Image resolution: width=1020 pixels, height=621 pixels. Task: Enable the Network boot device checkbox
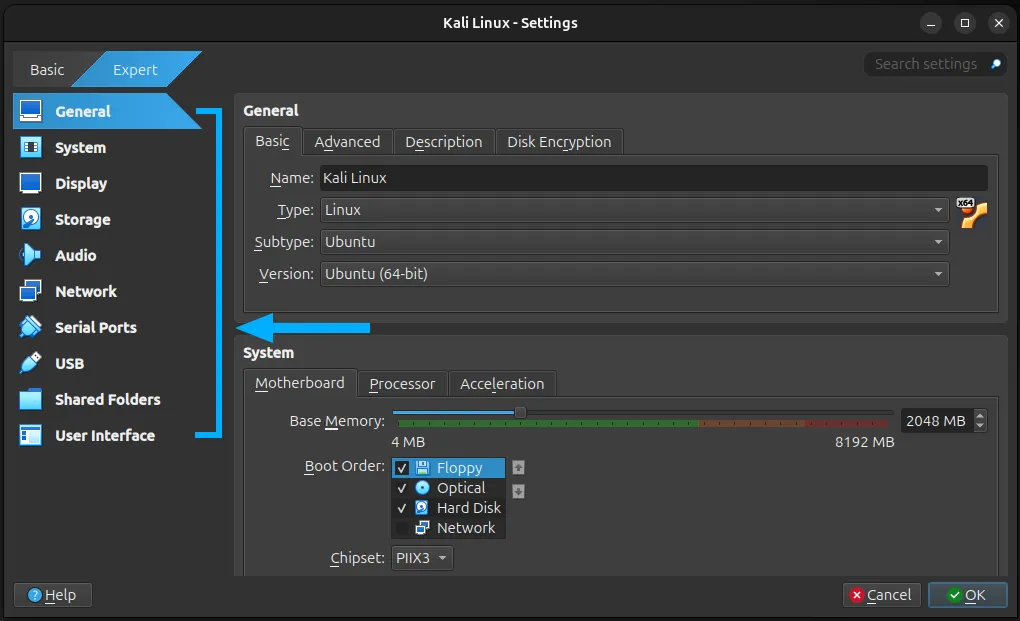coord(402,529)
